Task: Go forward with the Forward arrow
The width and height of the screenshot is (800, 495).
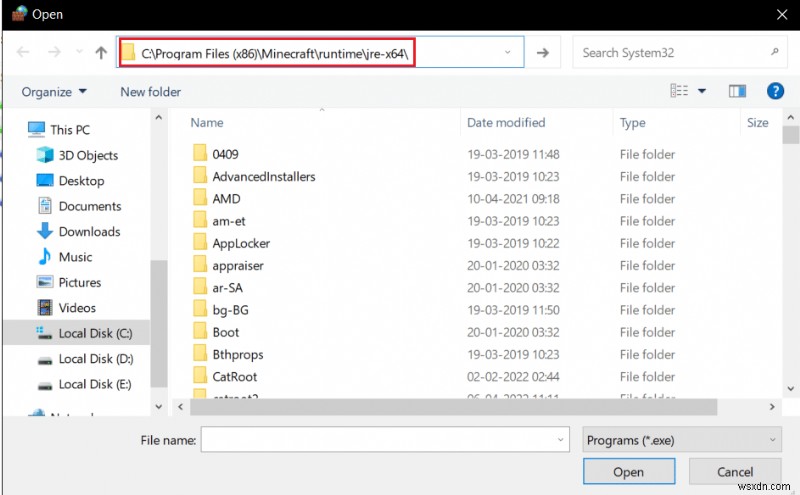Action: [54, 52]
